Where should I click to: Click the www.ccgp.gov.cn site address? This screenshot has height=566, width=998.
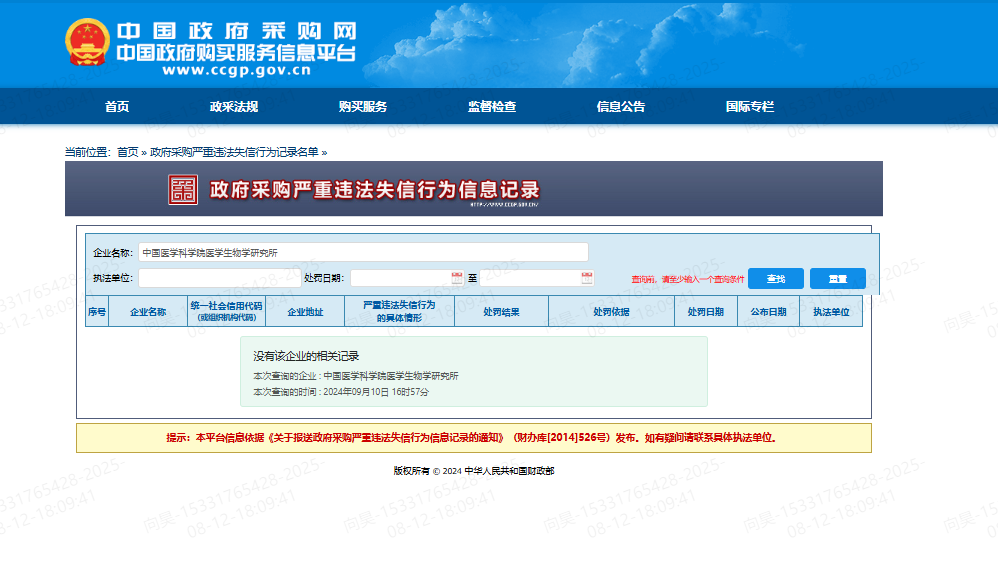pos(237,71)
